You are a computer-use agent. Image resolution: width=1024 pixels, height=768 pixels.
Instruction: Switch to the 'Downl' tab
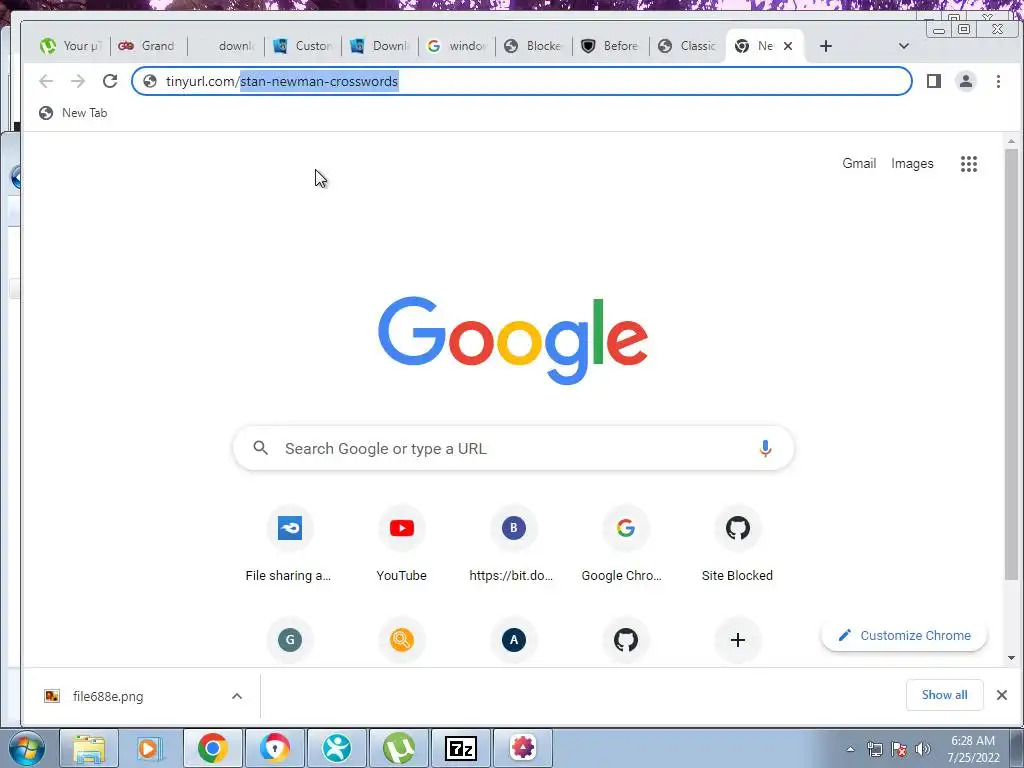pos(380,46)
